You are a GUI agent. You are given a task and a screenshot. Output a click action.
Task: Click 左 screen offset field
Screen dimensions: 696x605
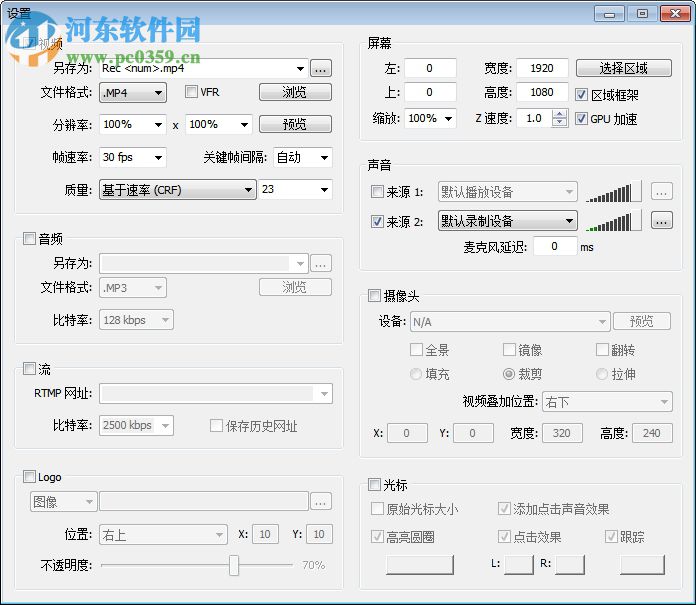[x=430, y=68]
